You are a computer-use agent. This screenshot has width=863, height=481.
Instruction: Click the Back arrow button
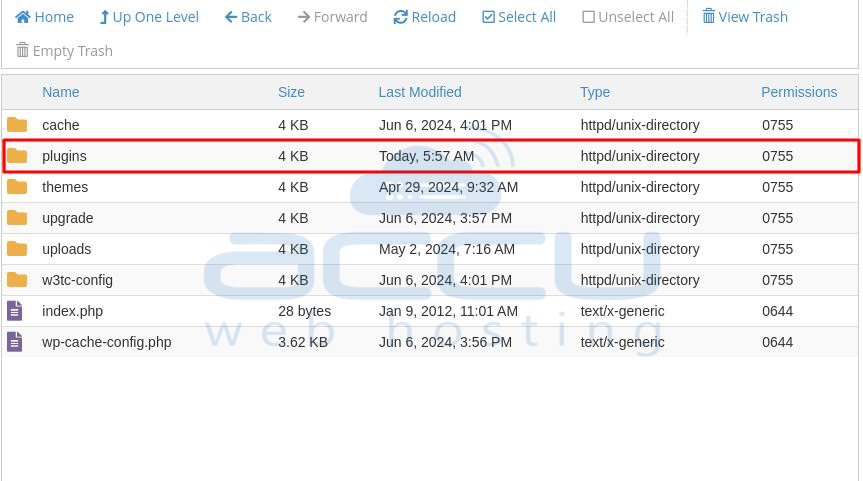pos(248,17)
